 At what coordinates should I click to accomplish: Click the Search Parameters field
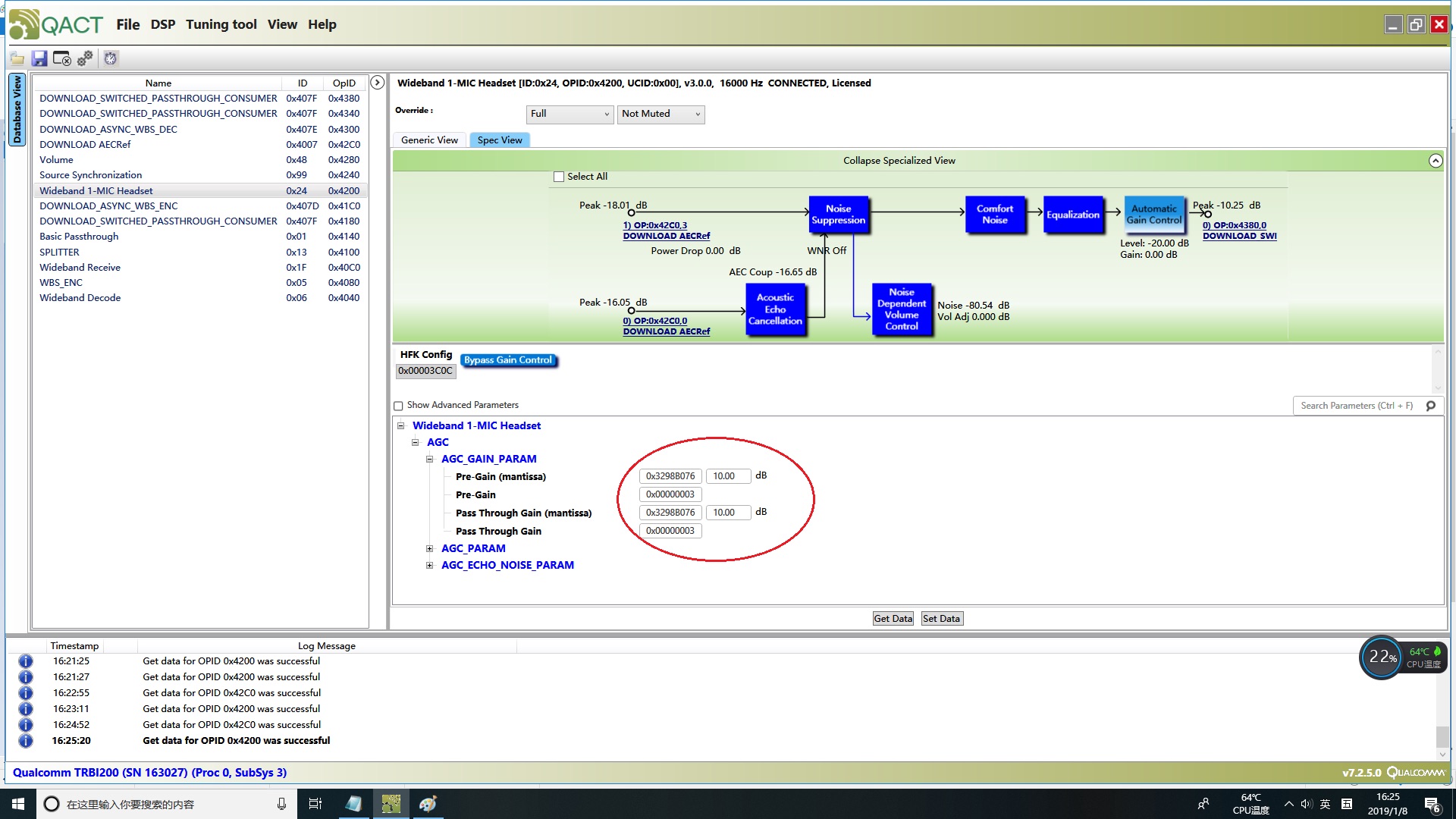coord(1357,406)
